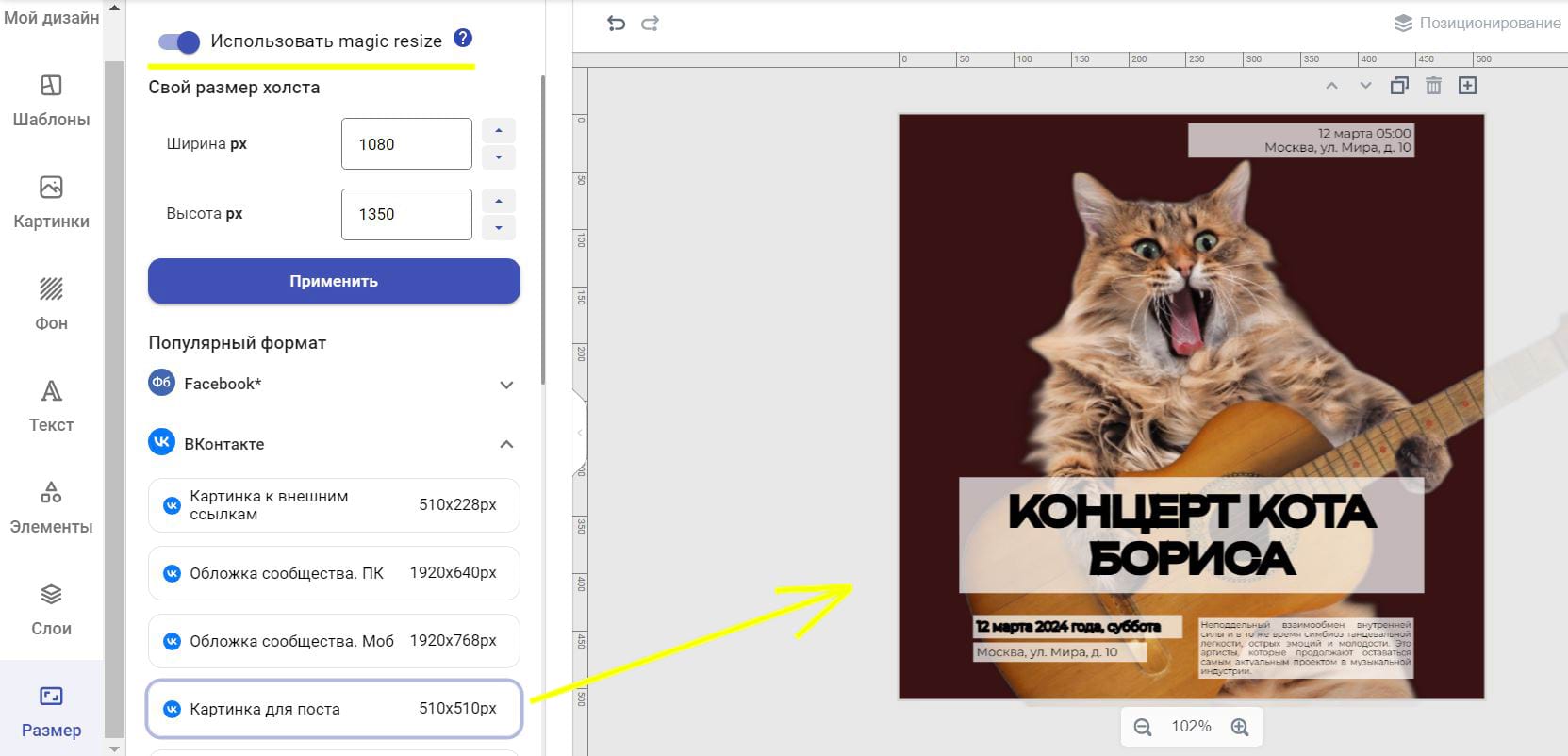Image resolution: width=1568 pixels, height=756 pixels.
Task: Increase canvas width with up arrow
Action: tap(499, 131)
